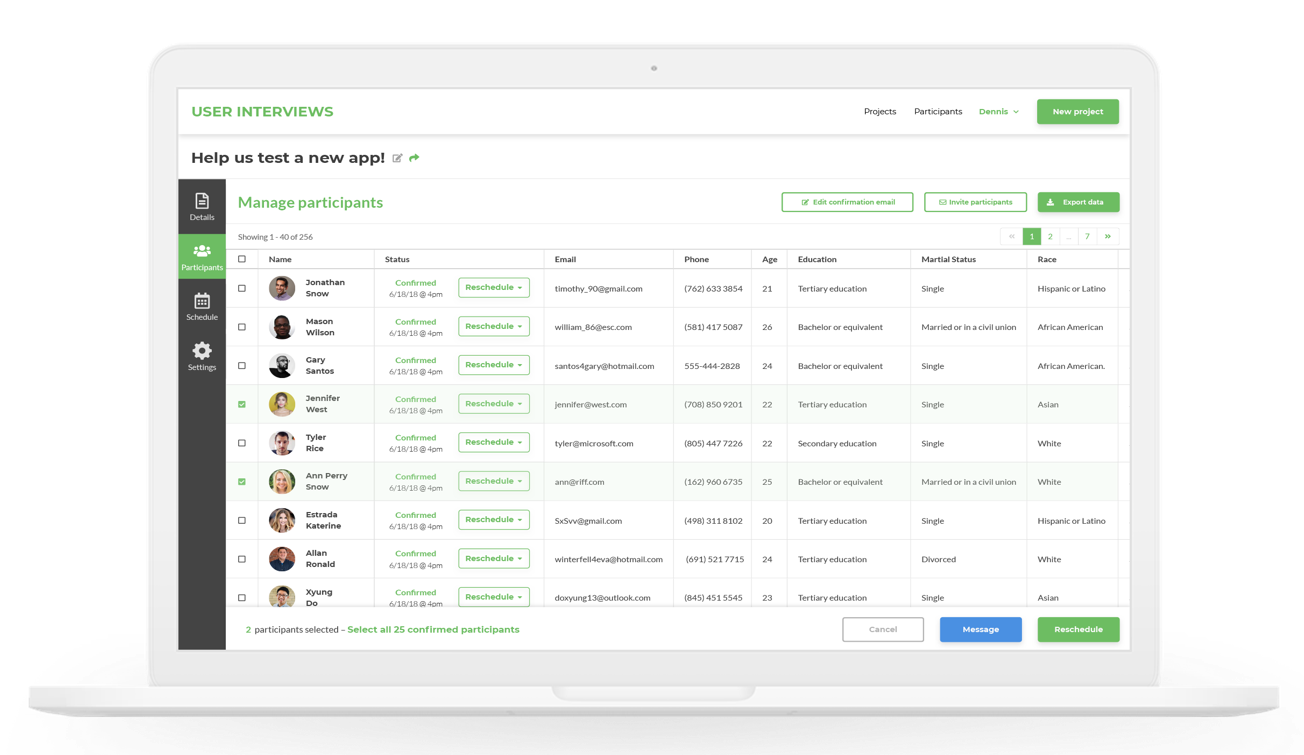
Task: Open the Dennis account dropdown
Action: pyautogui.click(x=999, y=111)
